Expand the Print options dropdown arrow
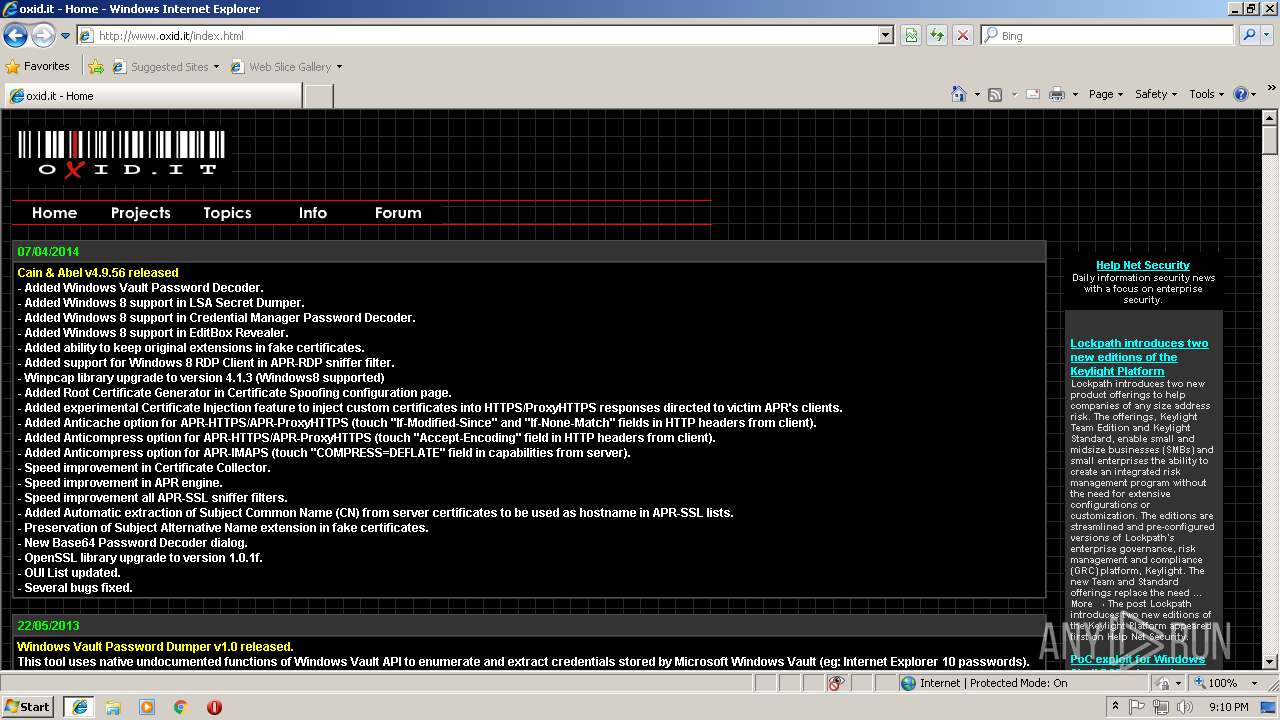The image size is (1280, 720). click(x=1075, y=95)
